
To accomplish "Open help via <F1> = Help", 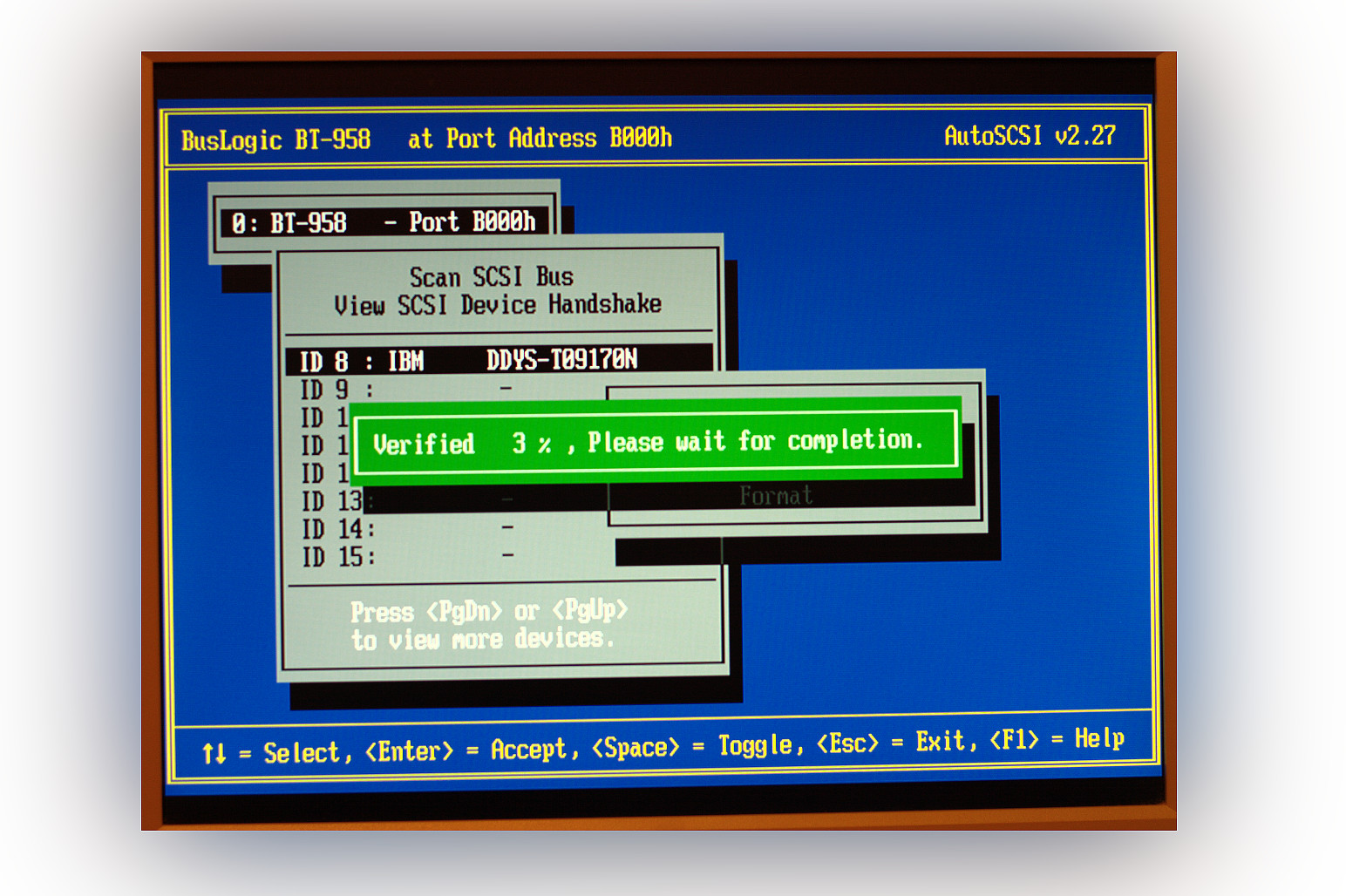I will pos(1057,739).
